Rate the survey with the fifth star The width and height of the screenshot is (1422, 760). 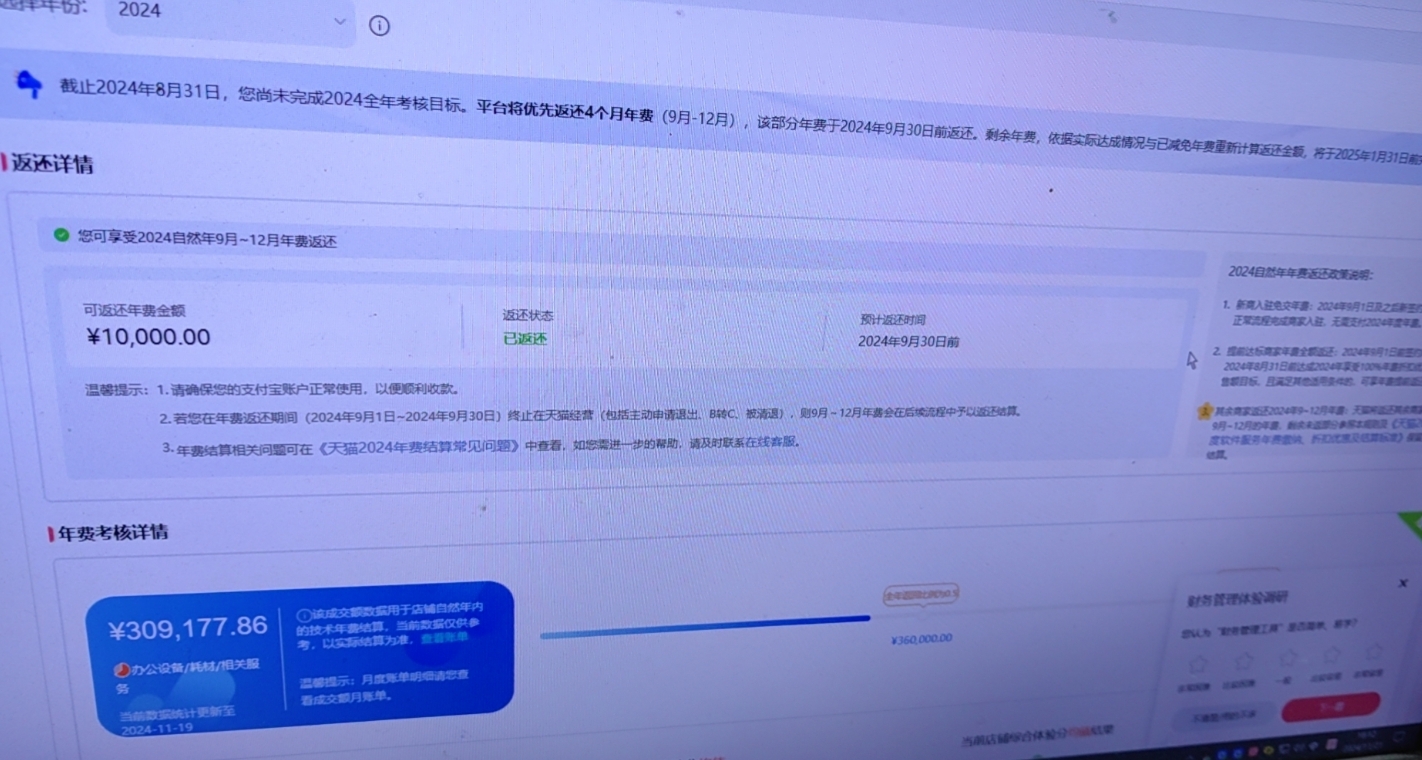point(1375,652)
